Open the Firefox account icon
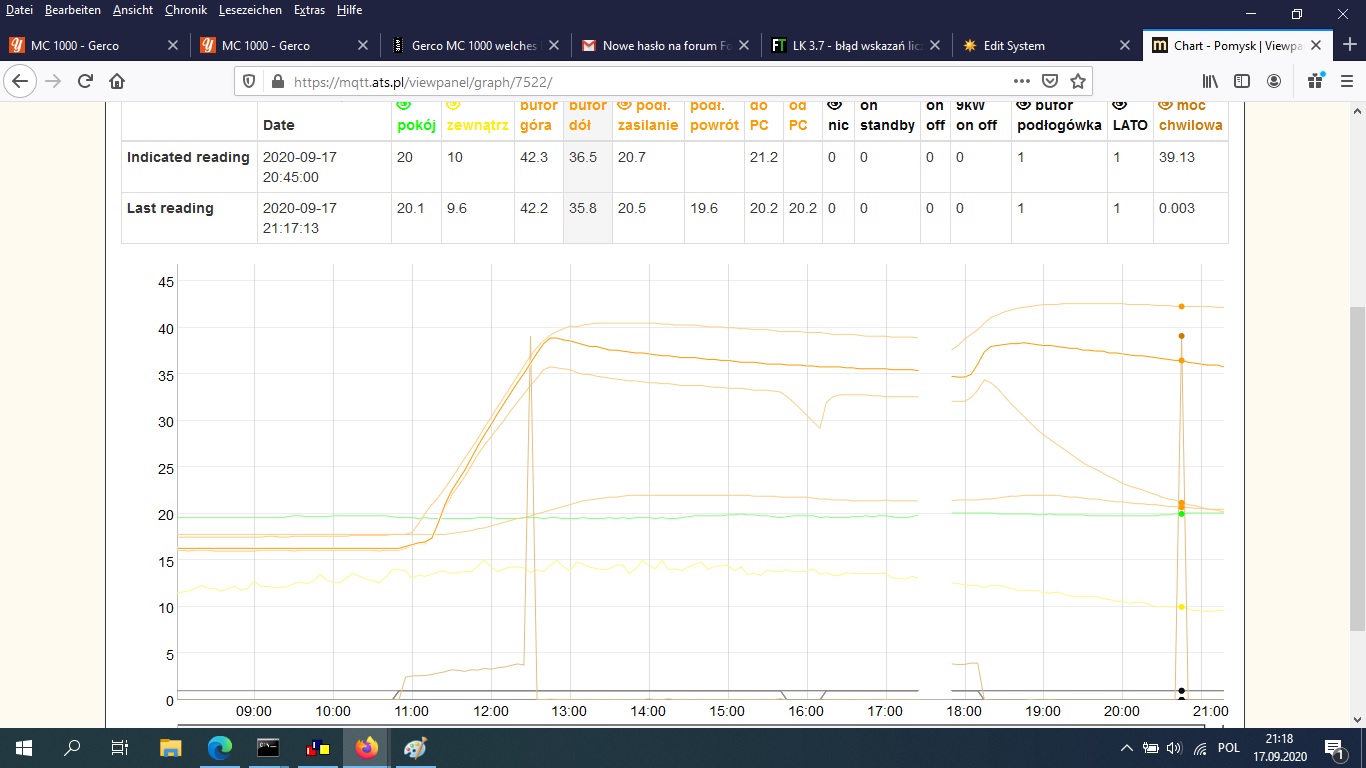This screenshot has width=1366, height=768. (1274, 81)
